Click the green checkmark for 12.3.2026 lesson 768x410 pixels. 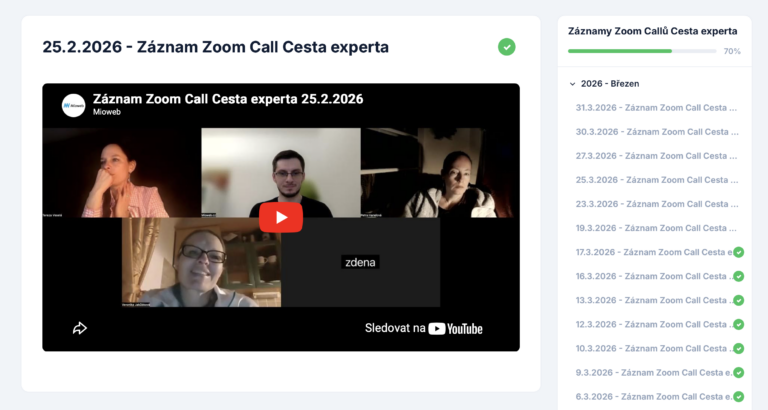coord(739,324)
